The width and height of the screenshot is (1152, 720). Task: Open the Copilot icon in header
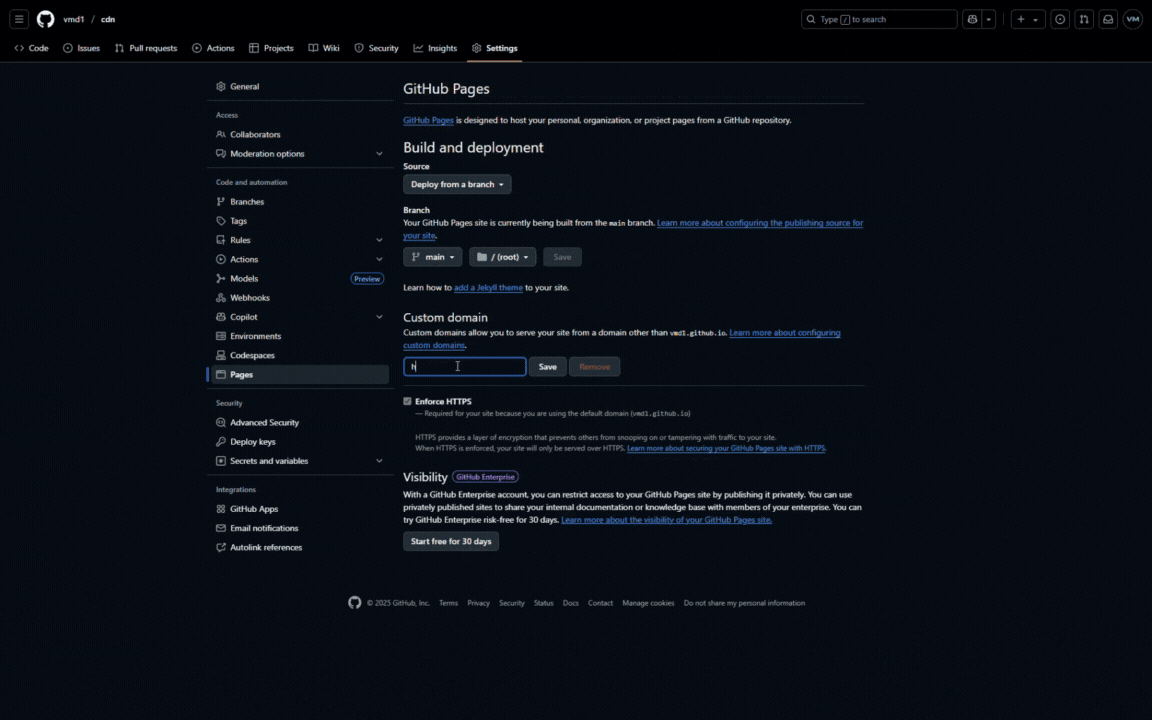pos(972,19)
